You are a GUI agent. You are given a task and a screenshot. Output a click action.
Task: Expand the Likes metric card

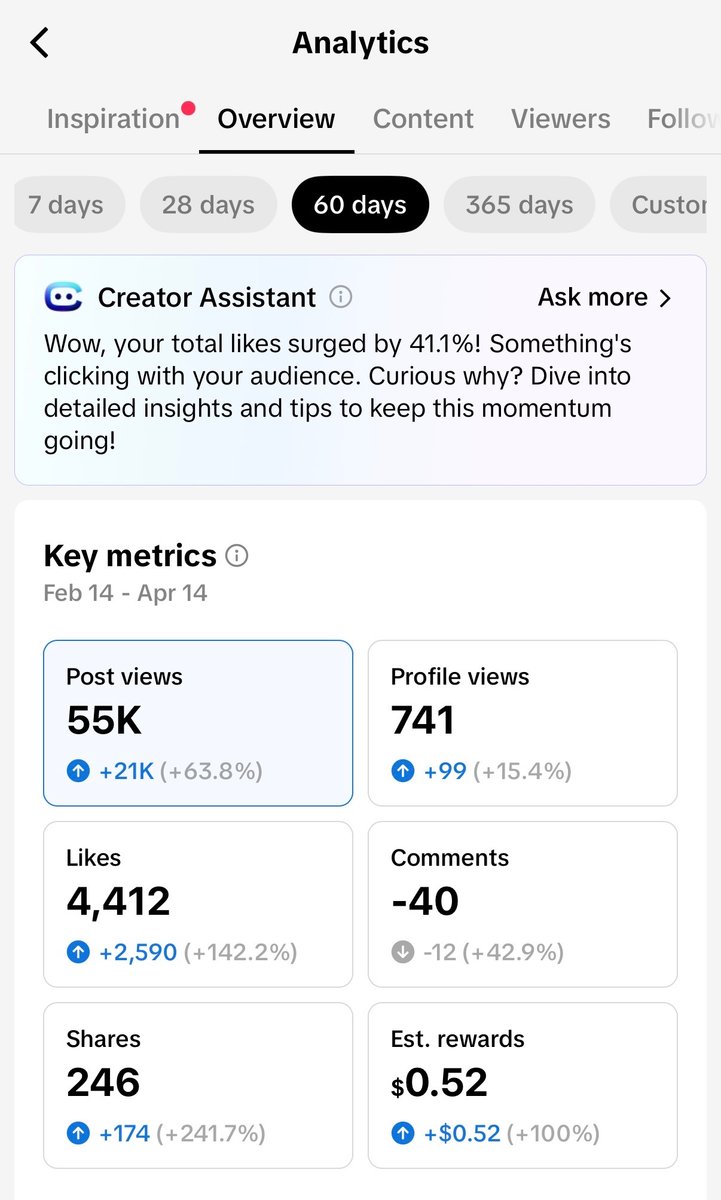tap(197, 903)
